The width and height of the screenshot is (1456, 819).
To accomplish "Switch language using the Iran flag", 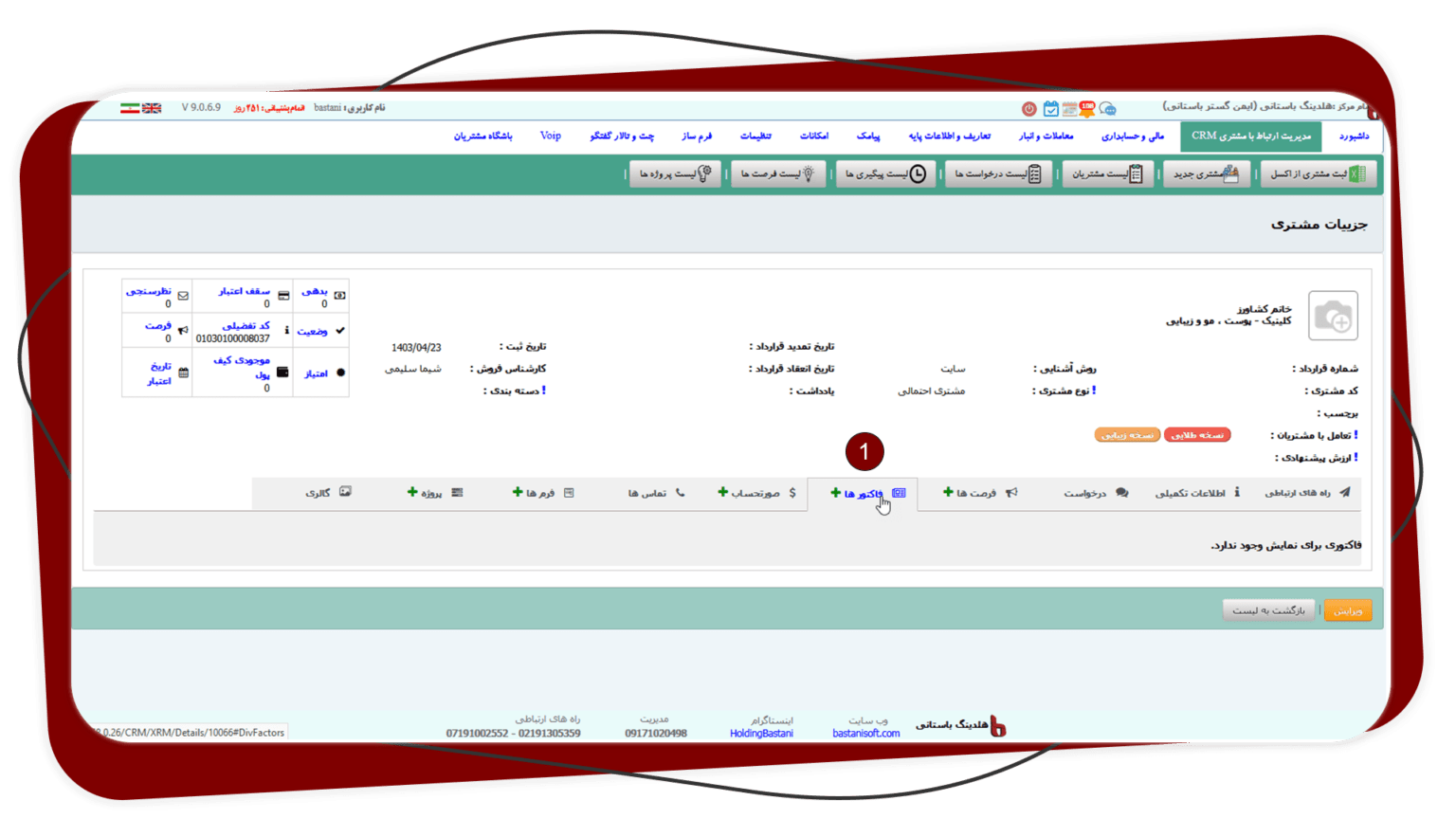I will [x=130, y=108].
